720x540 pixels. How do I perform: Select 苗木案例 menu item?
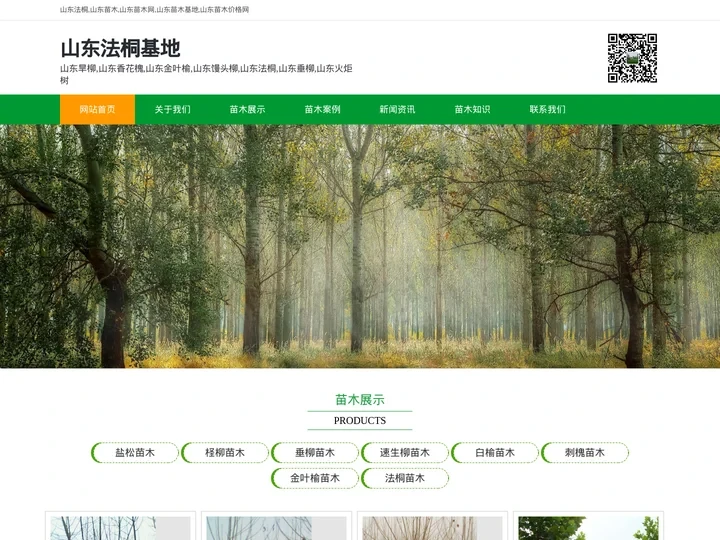click(x=322, y=109)
